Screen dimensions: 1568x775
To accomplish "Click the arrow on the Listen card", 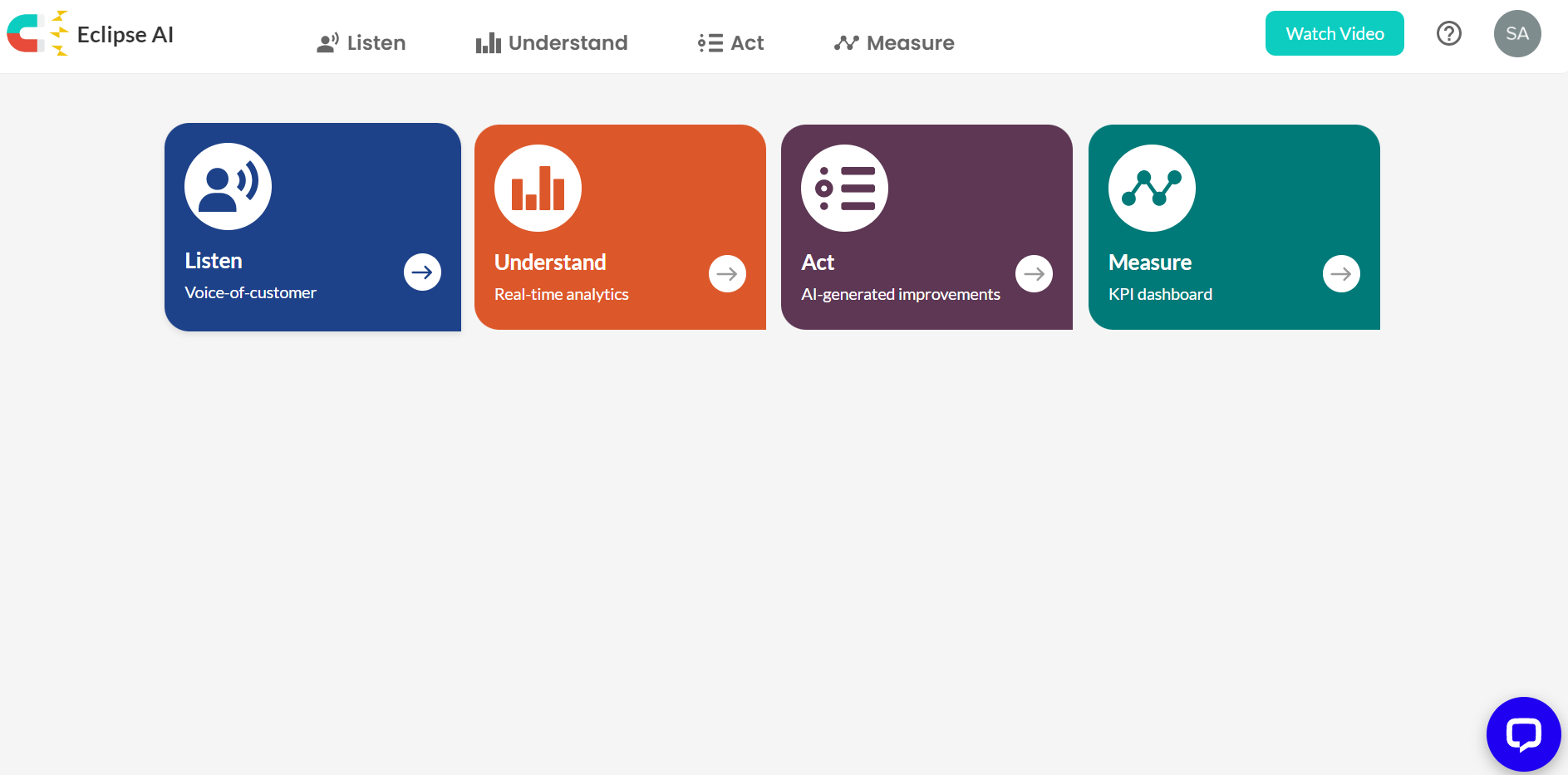I will [422, 272].
